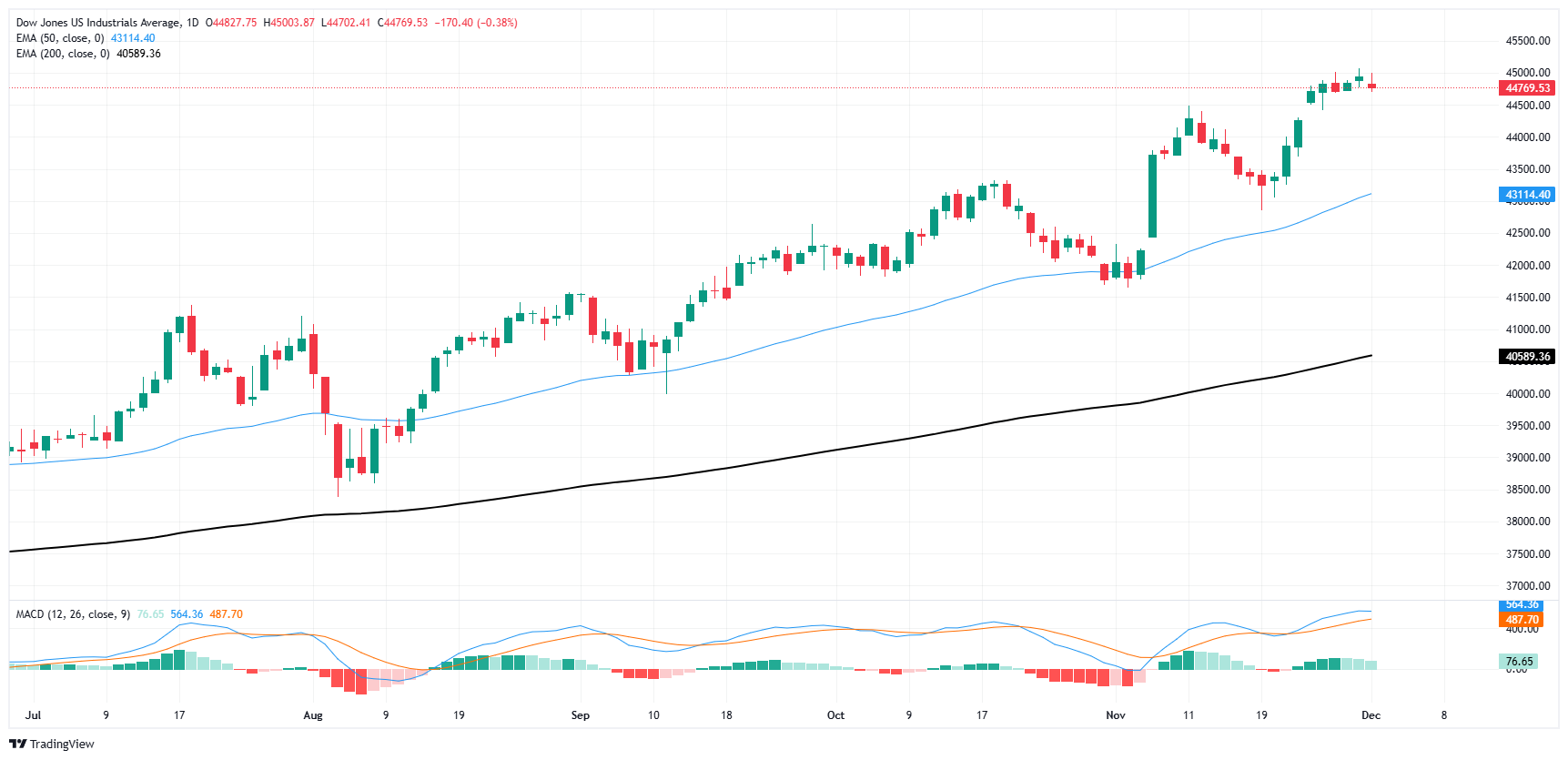This screenshot has width=1568, height=760.
Task: Click the MACD histogram value tag 76.65
Action: click(x=1519, y=662)
